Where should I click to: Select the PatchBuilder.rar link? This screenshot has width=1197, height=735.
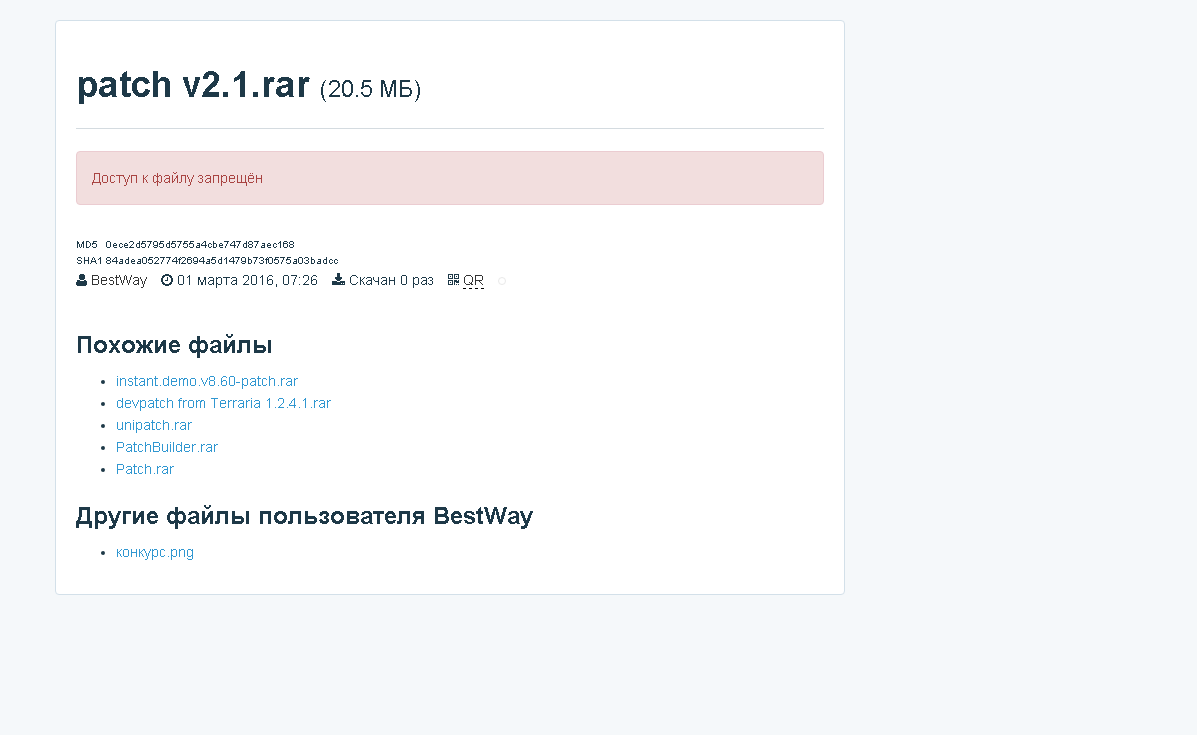click(x=167, y=447)
